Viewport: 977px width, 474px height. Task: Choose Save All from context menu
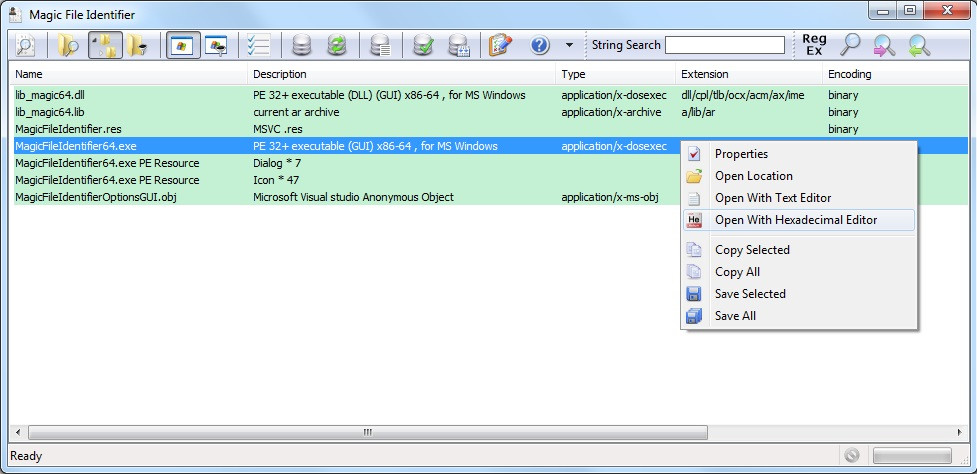click(799, 316)
